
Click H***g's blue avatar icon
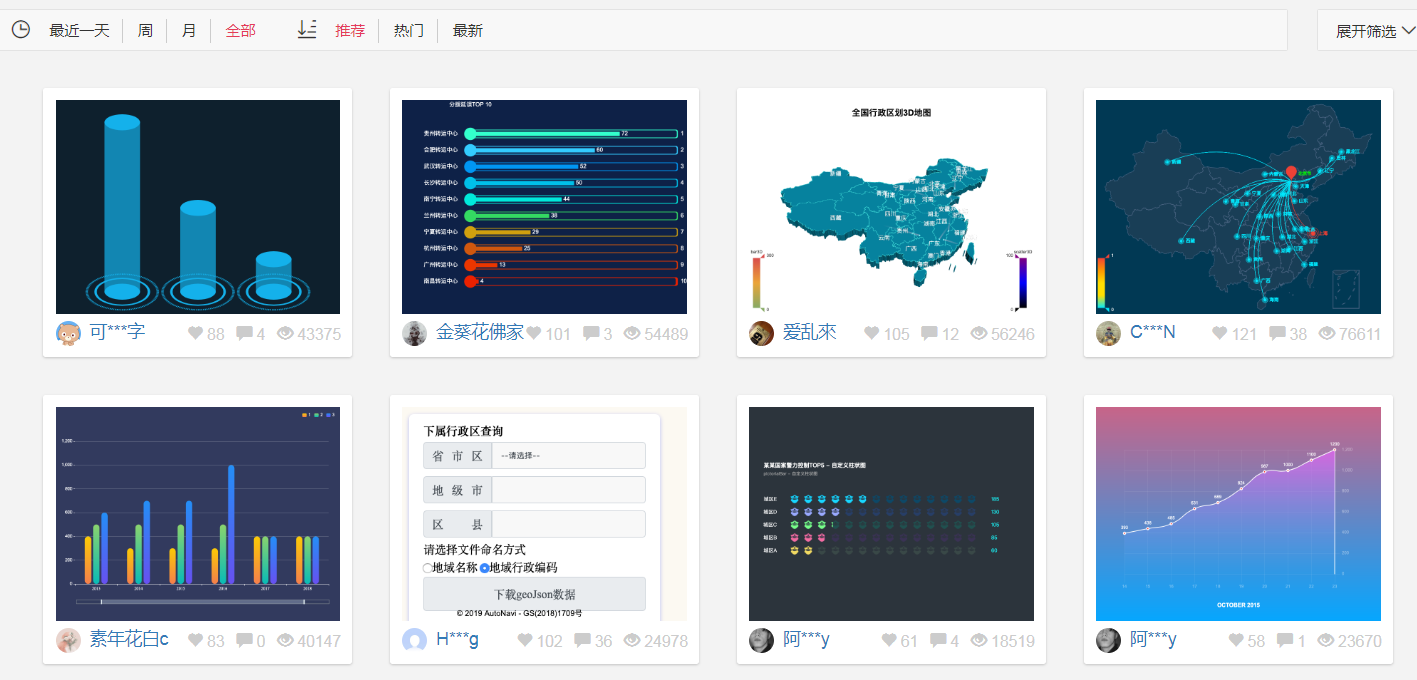pyautogui.click(x=414, y=640)
